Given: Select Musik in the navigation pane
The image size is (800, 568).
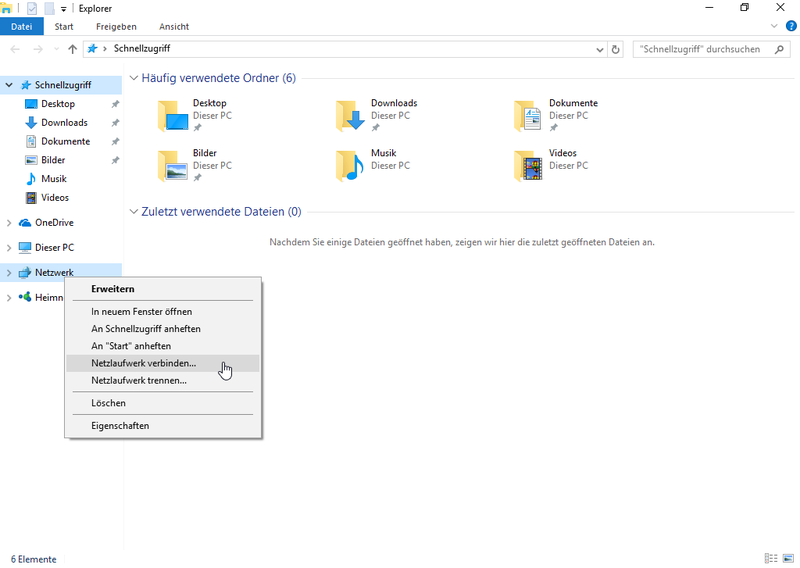Looking at the screenshot, I should pos(54,179).
